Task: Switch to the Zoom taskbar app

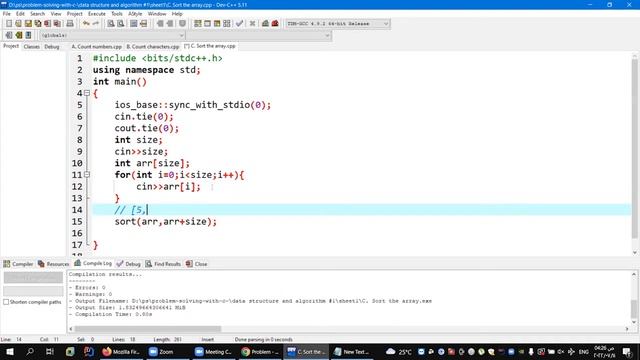Action: 162,351
